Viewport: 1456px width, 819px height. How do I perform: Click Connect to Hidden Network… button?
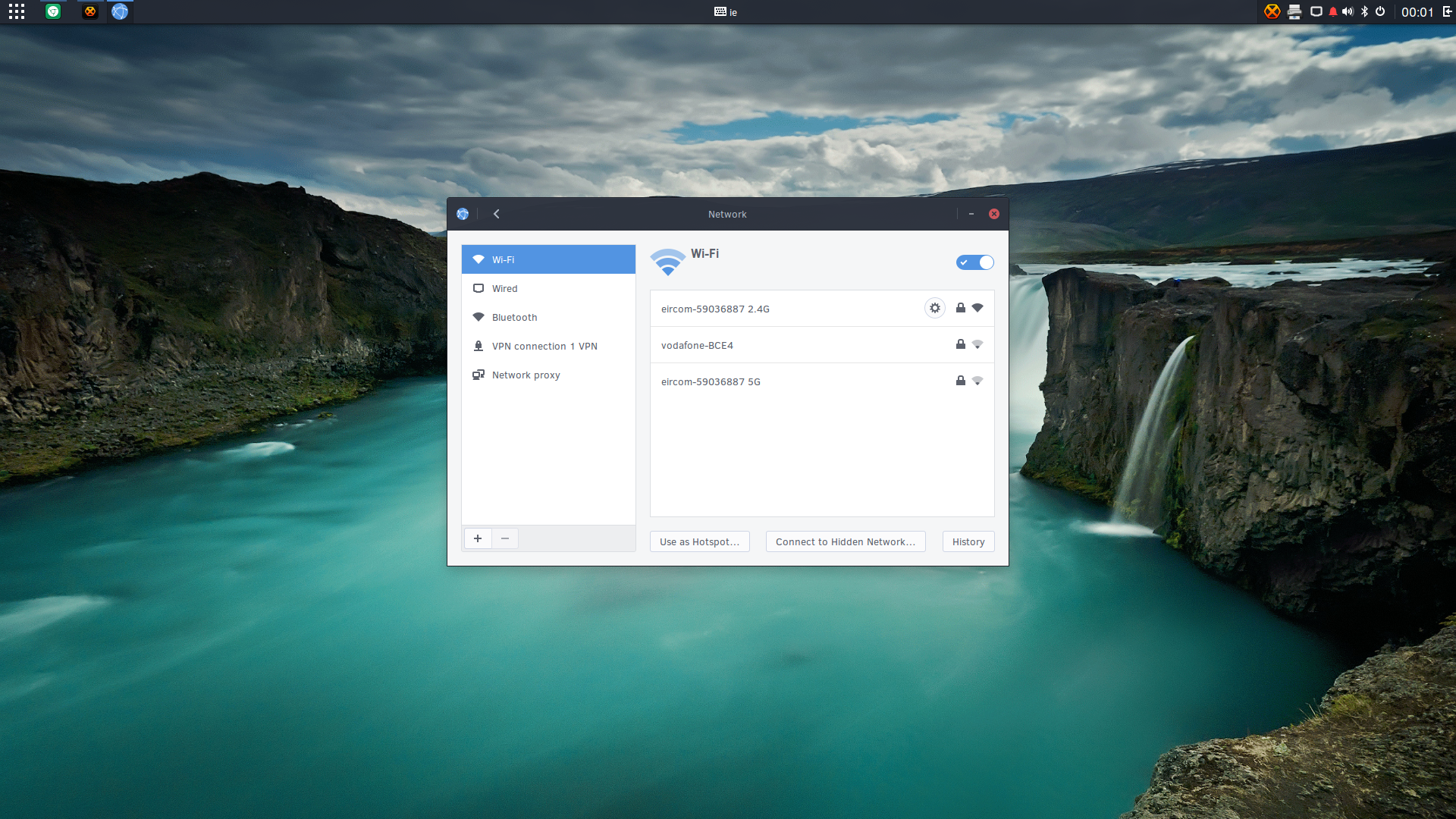(846, 541)
